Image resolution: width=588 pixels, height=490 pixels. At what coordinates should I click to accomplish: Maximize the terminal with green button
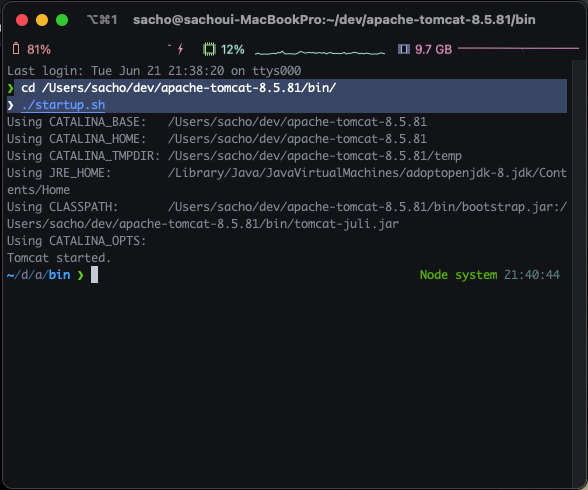point(62,20)
